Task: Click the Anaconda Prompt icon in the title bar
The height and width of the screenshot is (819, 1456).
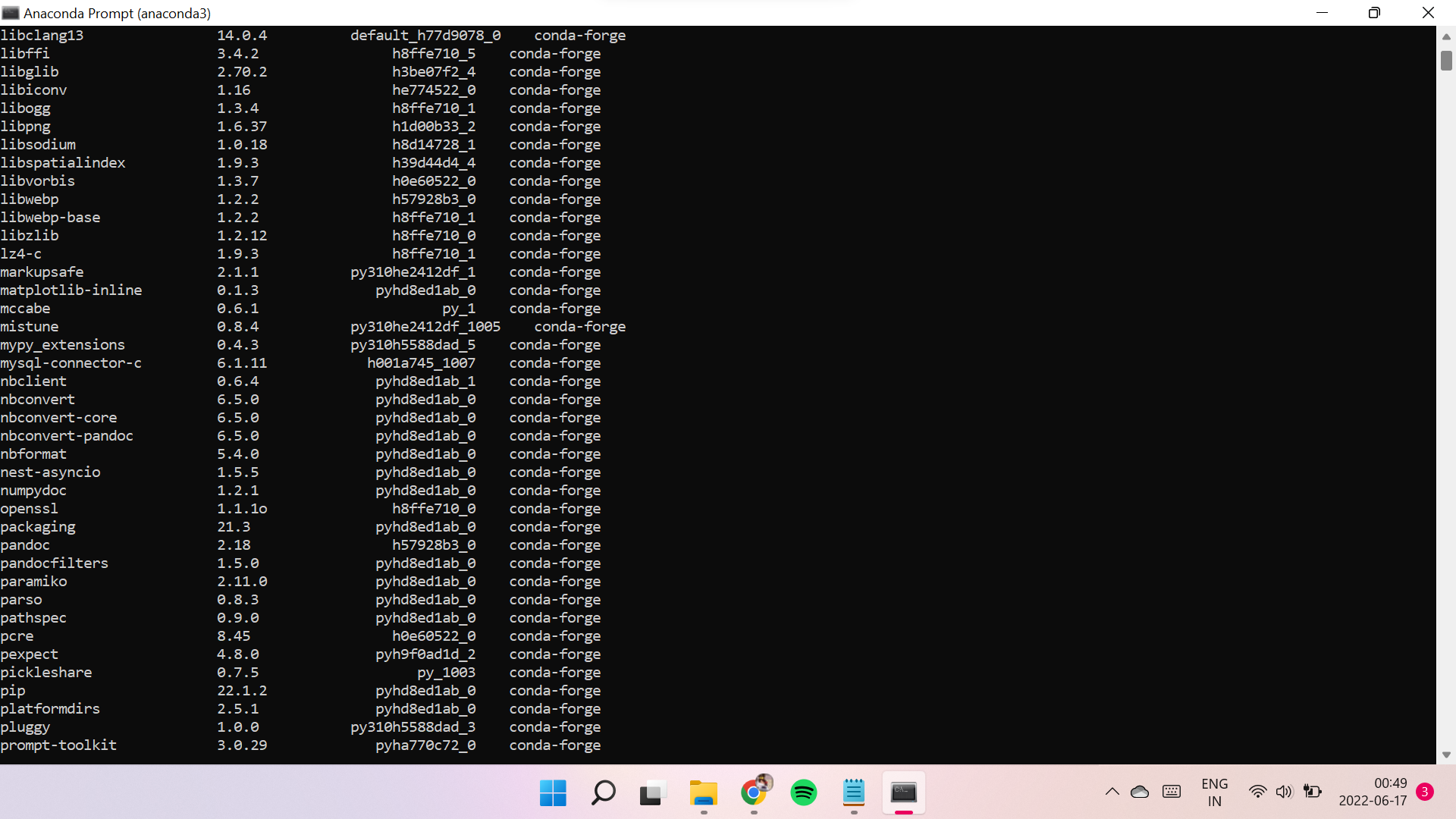Action: [11, 12]
